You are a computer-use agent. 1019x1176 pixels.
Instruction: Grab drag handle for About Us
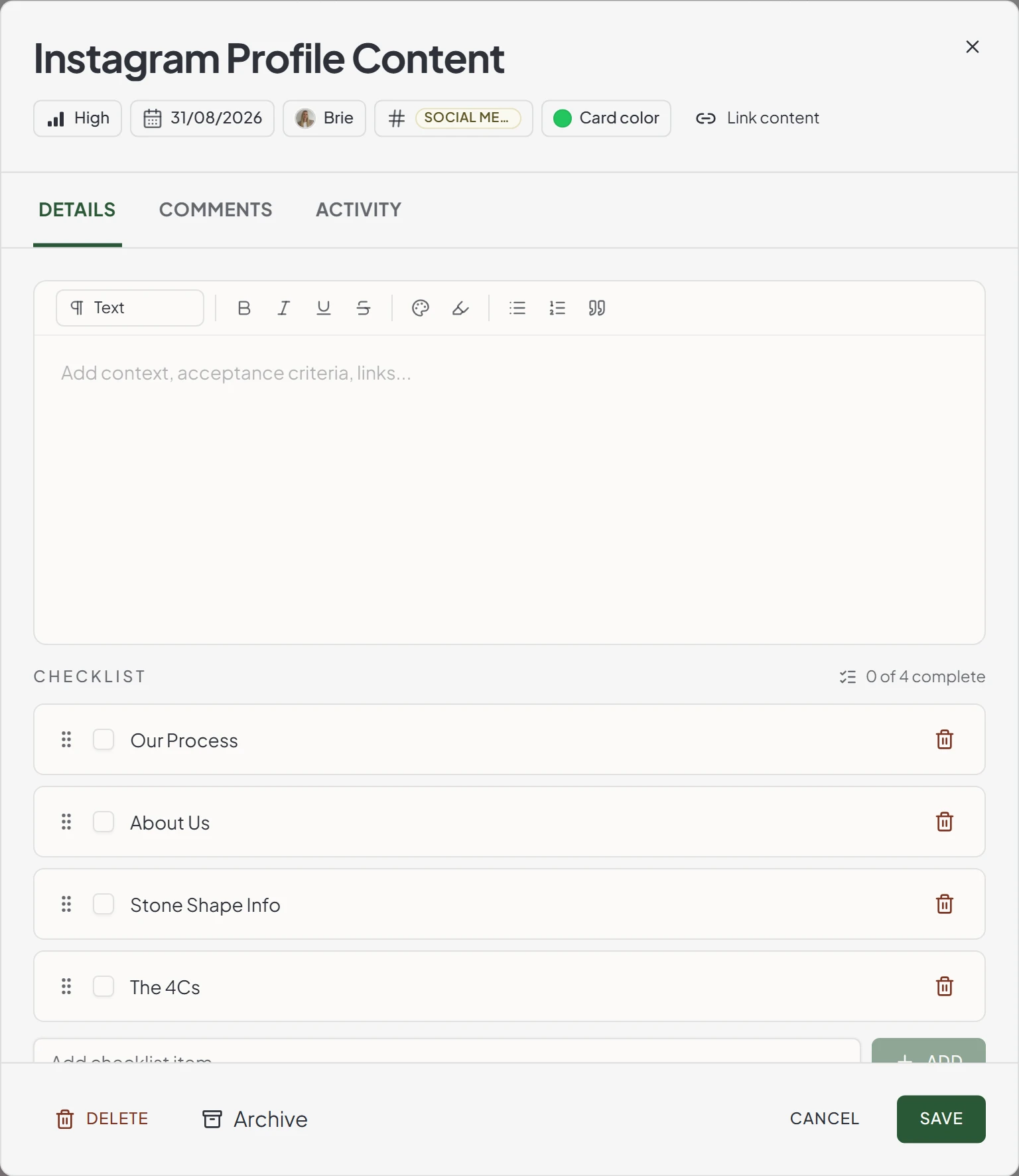66,822
